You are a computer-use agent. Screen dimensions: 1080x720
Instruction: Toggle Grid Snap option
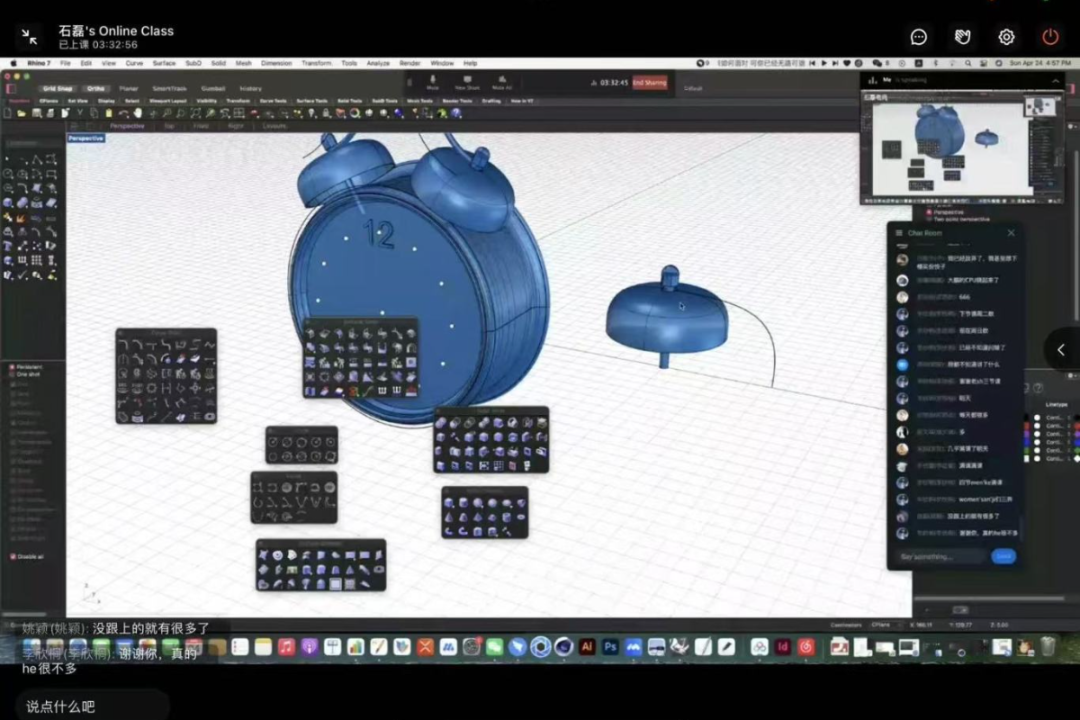57,88
